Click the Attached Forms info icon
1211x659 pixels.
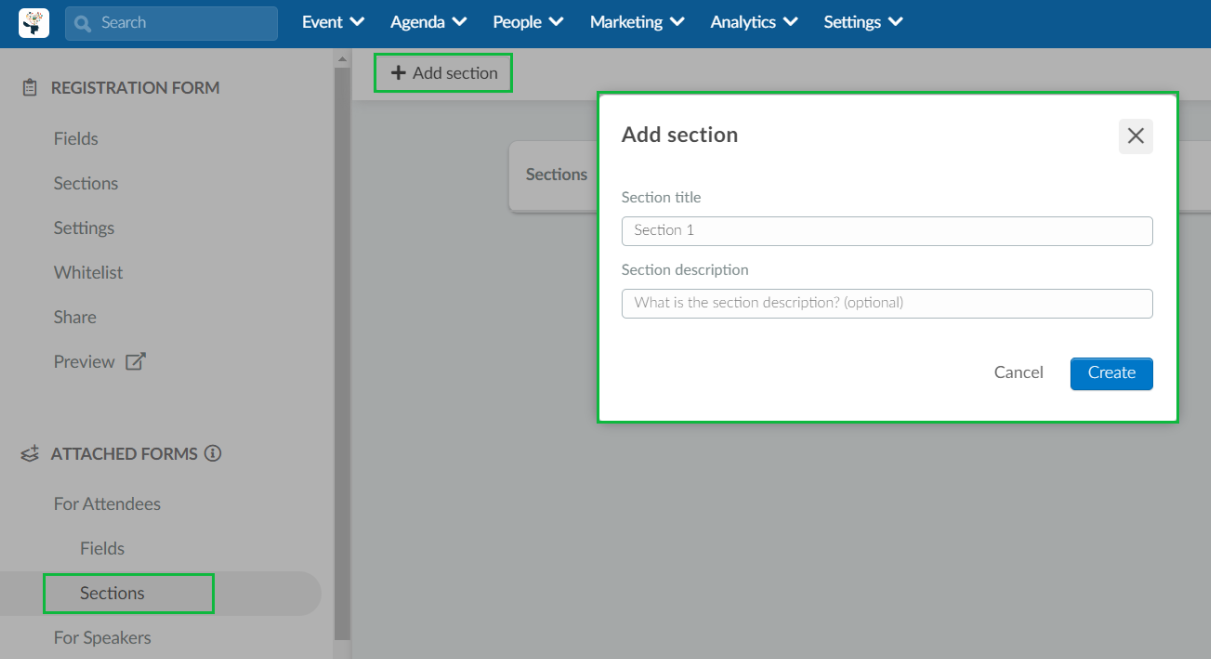coord(213,453)
